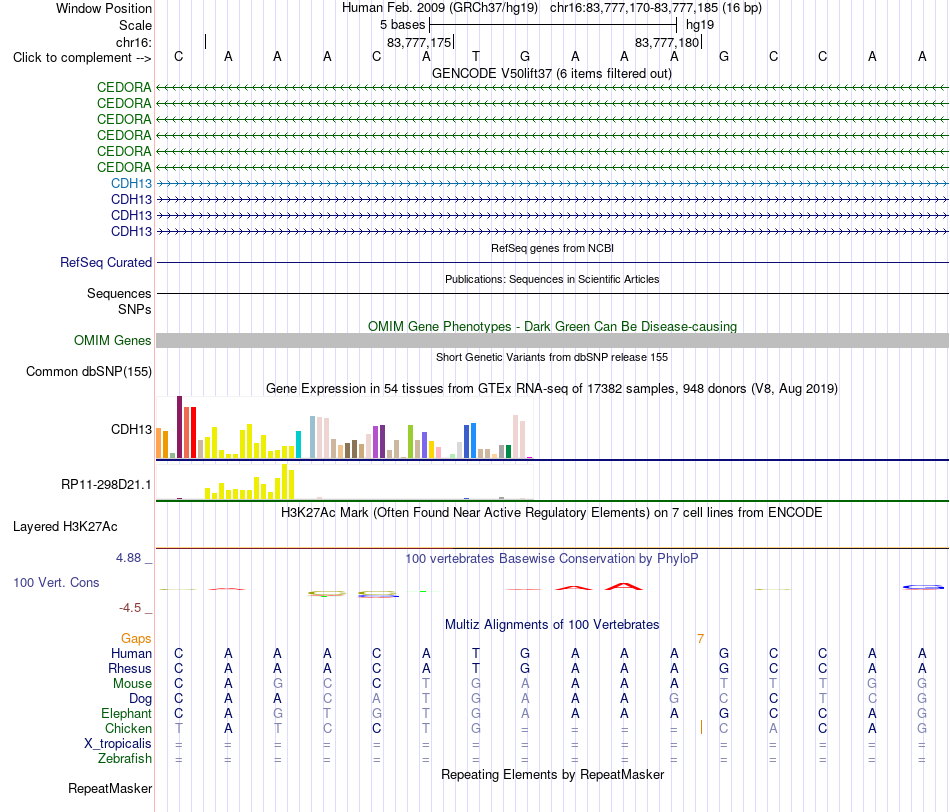Viewport: 950px width, 812px height.
Task: Click the Chicken alignment row label
Action: tap(128, 728)
